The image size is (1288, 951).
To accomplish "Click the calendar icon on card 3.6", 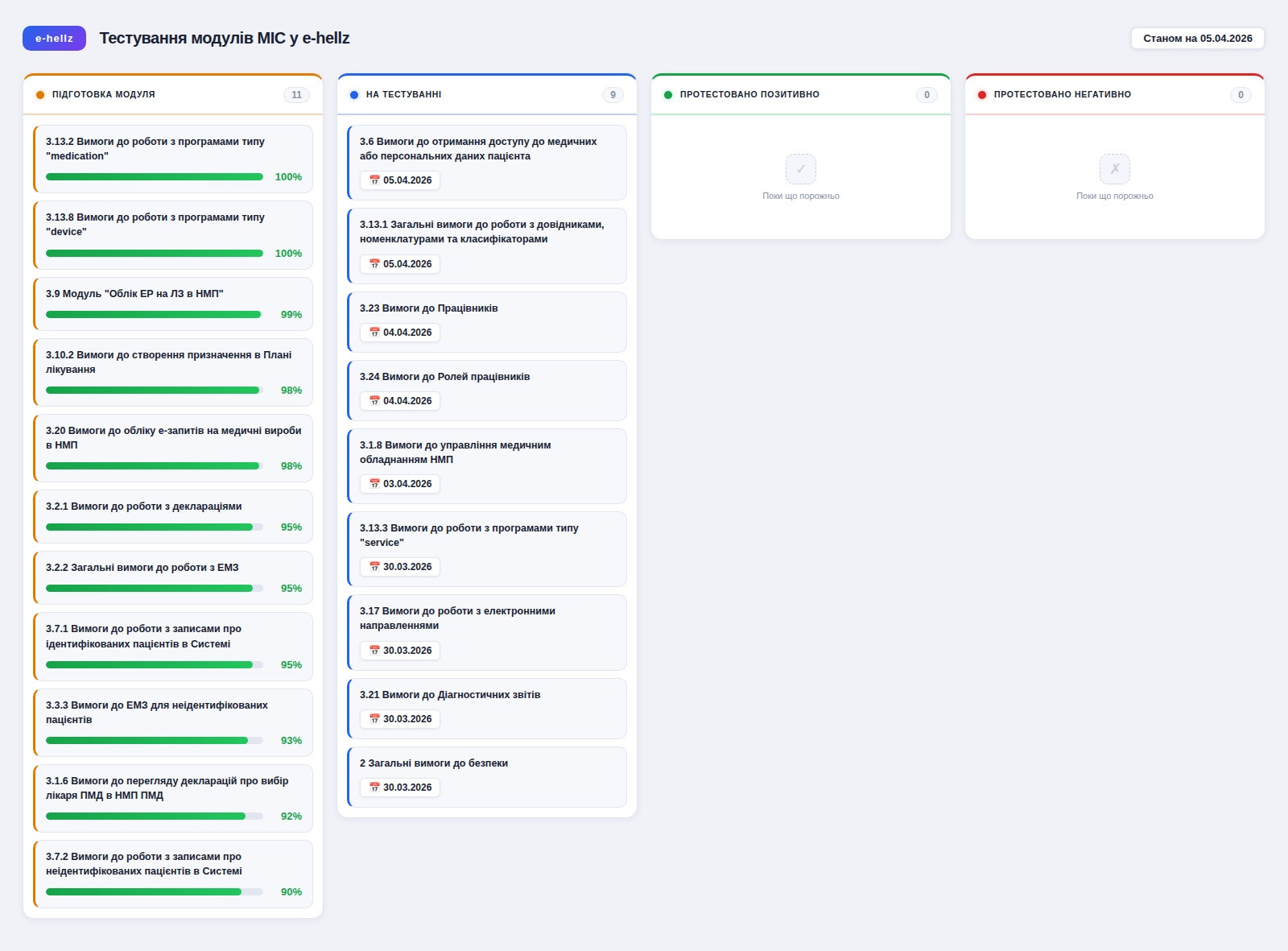I will tap(374, 180).
